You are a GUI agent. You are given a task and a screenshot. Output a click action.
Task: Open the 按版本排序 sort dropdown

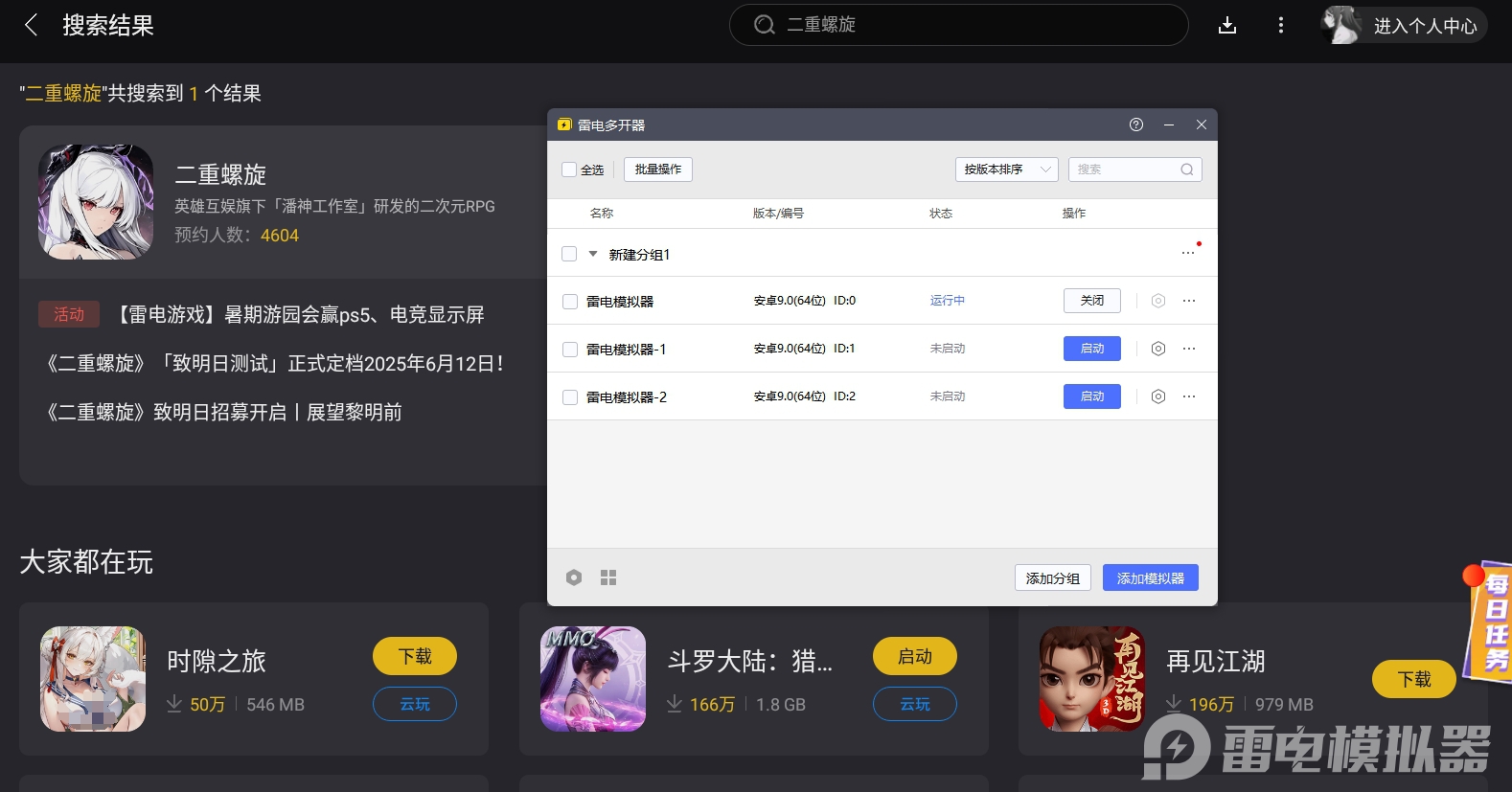[x=1006, y=170]
